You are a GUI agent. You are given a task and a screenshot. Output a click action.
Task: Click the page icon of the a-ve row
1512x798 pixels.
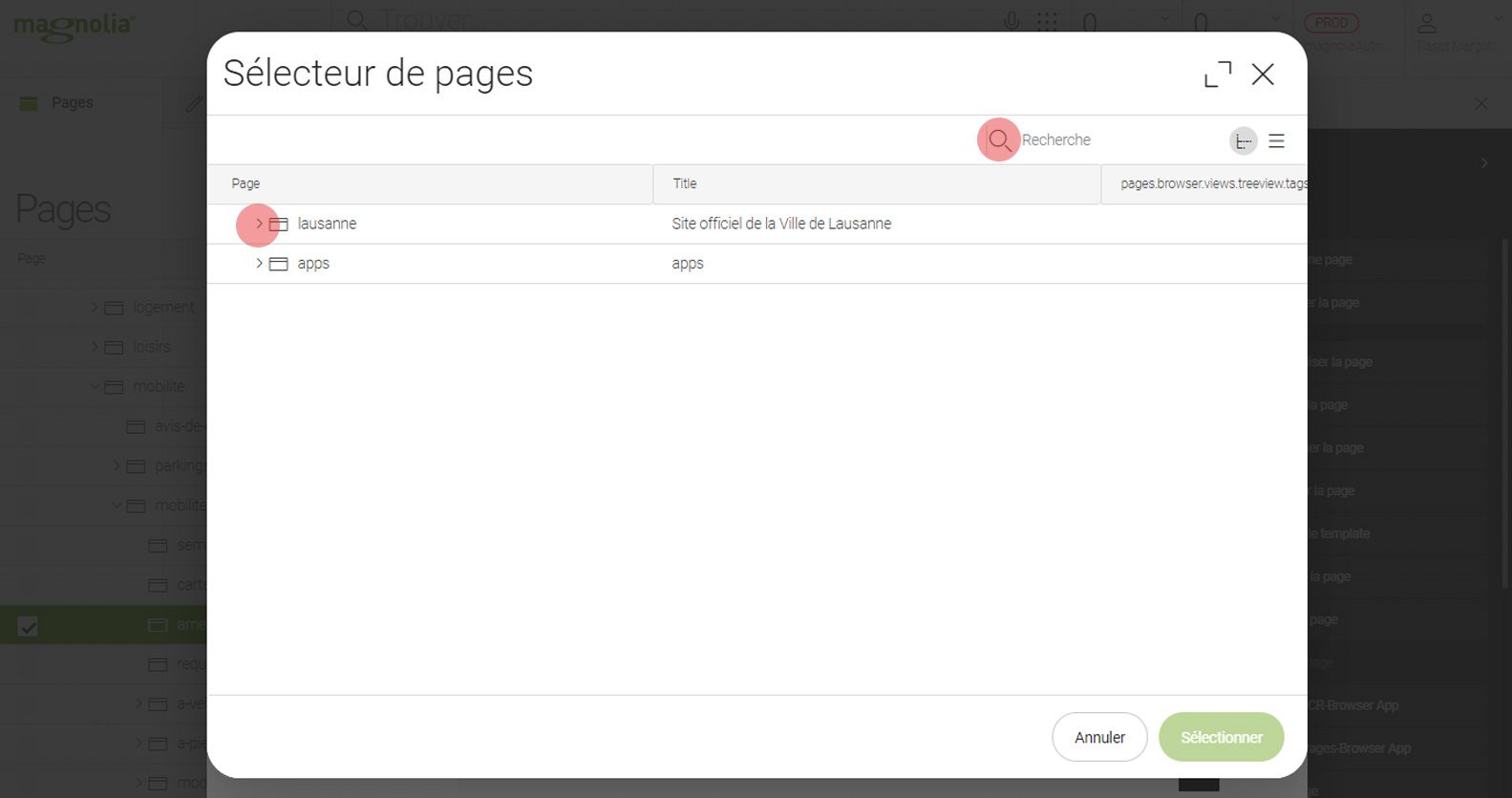tap(159, 704)
